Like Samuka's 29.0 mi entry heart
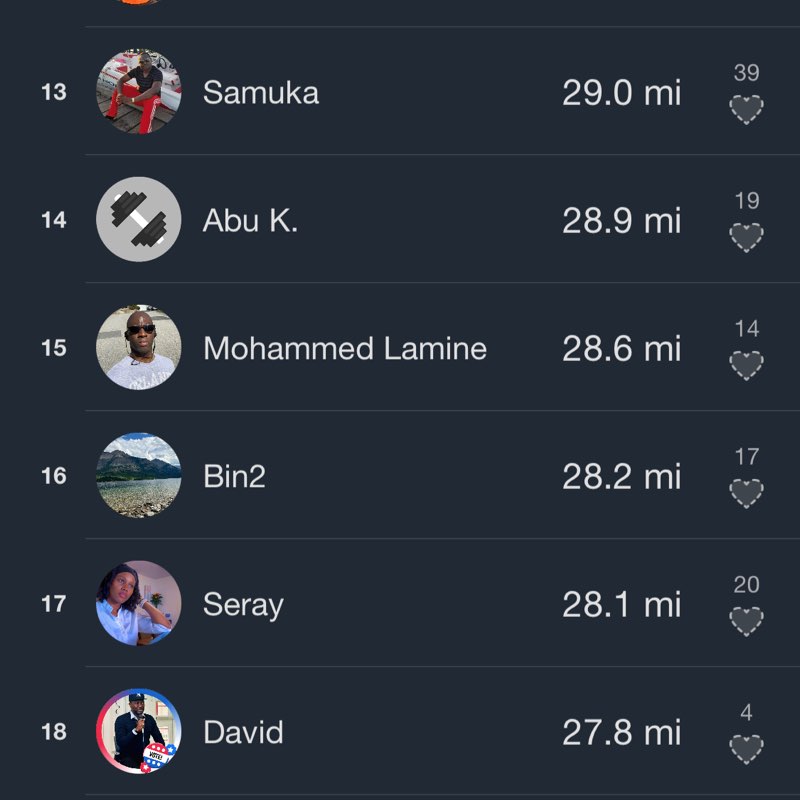The height and width of the screenshot is (800, 800). 746,109
